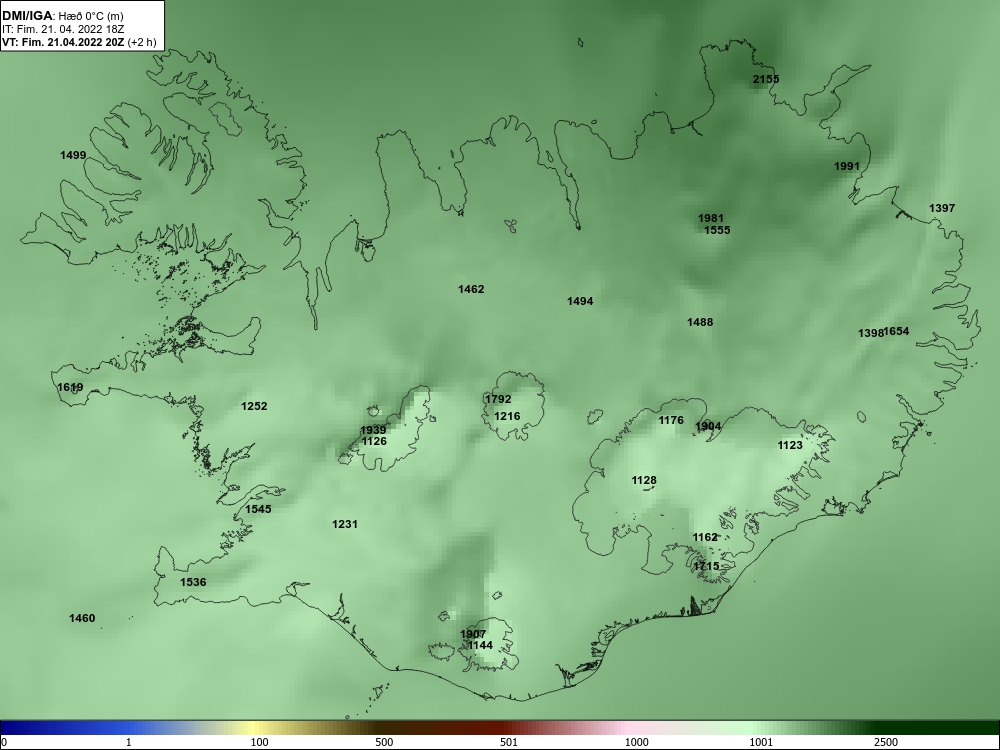Select the 1216 value on Hofsjökull
1000x750 pixels.
(507, 416)
